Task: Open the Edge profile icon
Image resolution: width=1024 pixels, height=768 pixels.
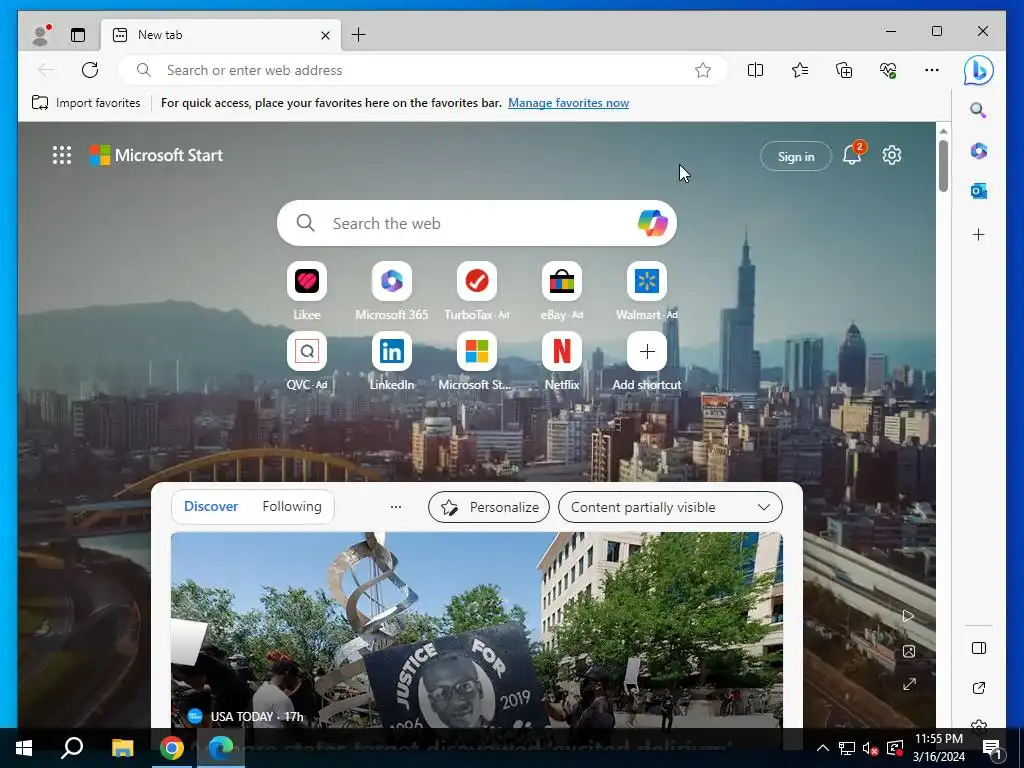Action: (41, 35)
